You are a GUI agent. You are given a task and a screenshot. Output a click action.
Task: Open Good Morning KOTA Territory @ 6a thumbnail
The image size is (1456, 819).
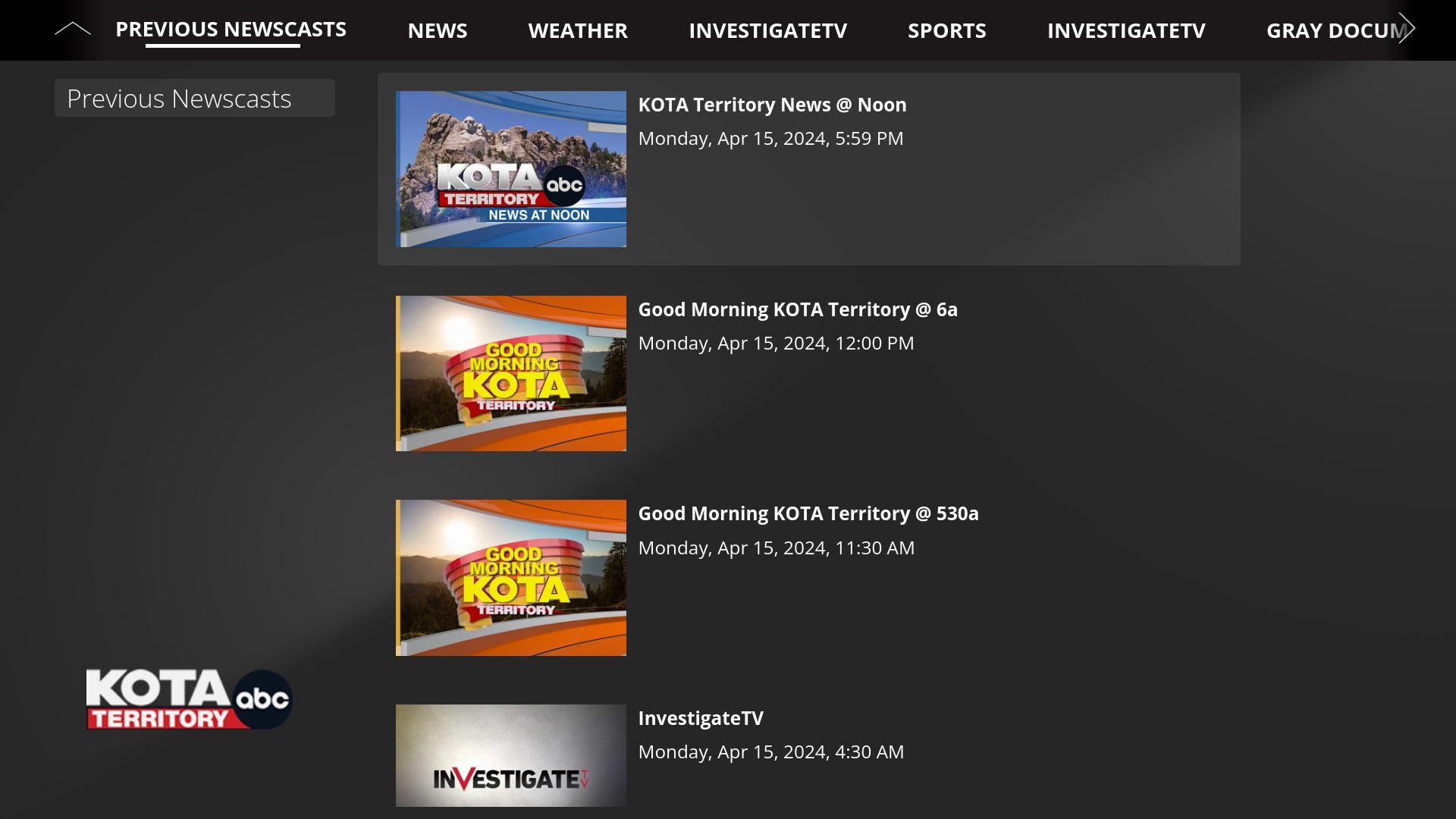point(511,373)
